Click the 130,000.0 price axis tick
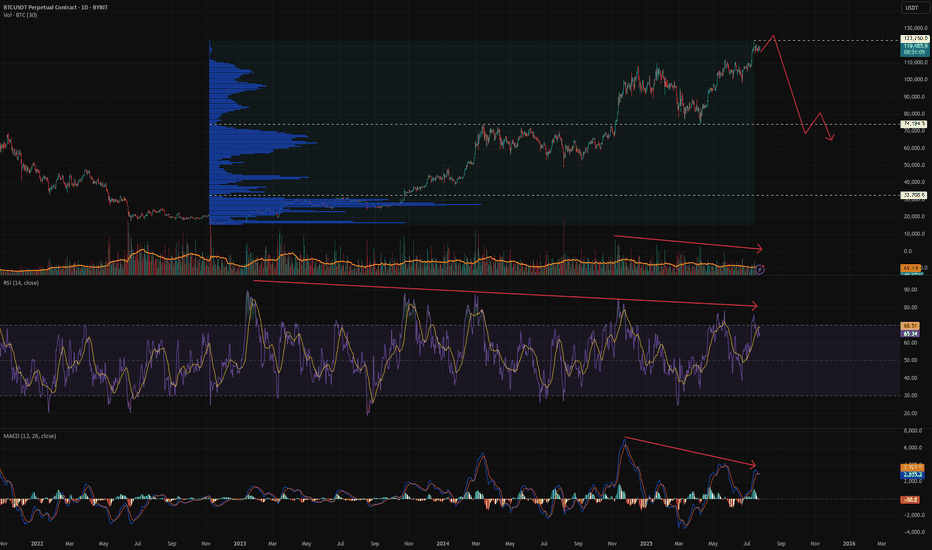This screenshot has width=932, height=550. (x=915, y=28)
